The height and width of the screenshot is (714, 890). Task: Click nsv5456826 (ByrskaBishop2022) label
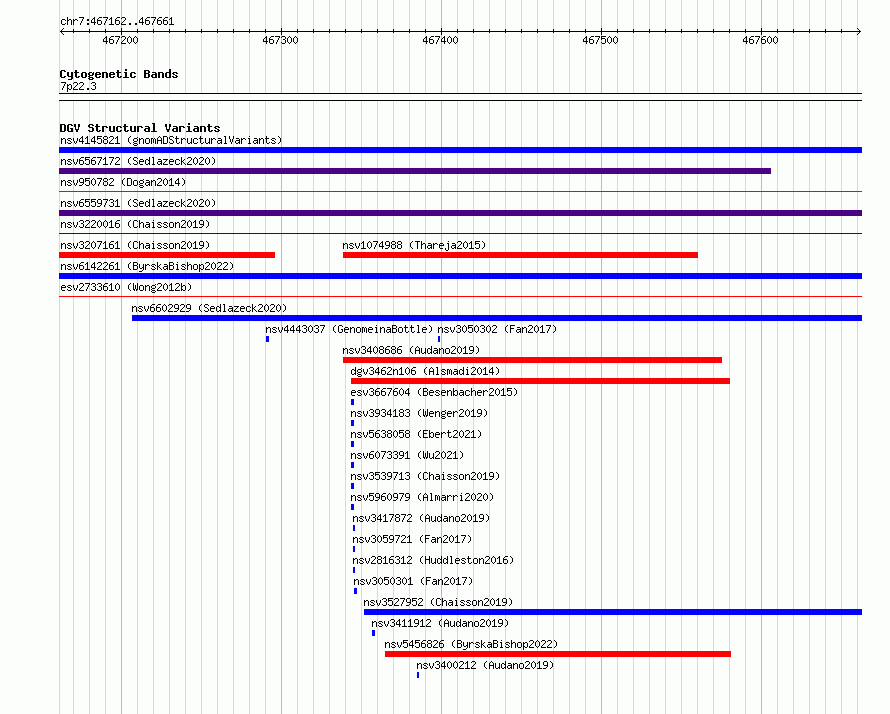click(471, 644)
